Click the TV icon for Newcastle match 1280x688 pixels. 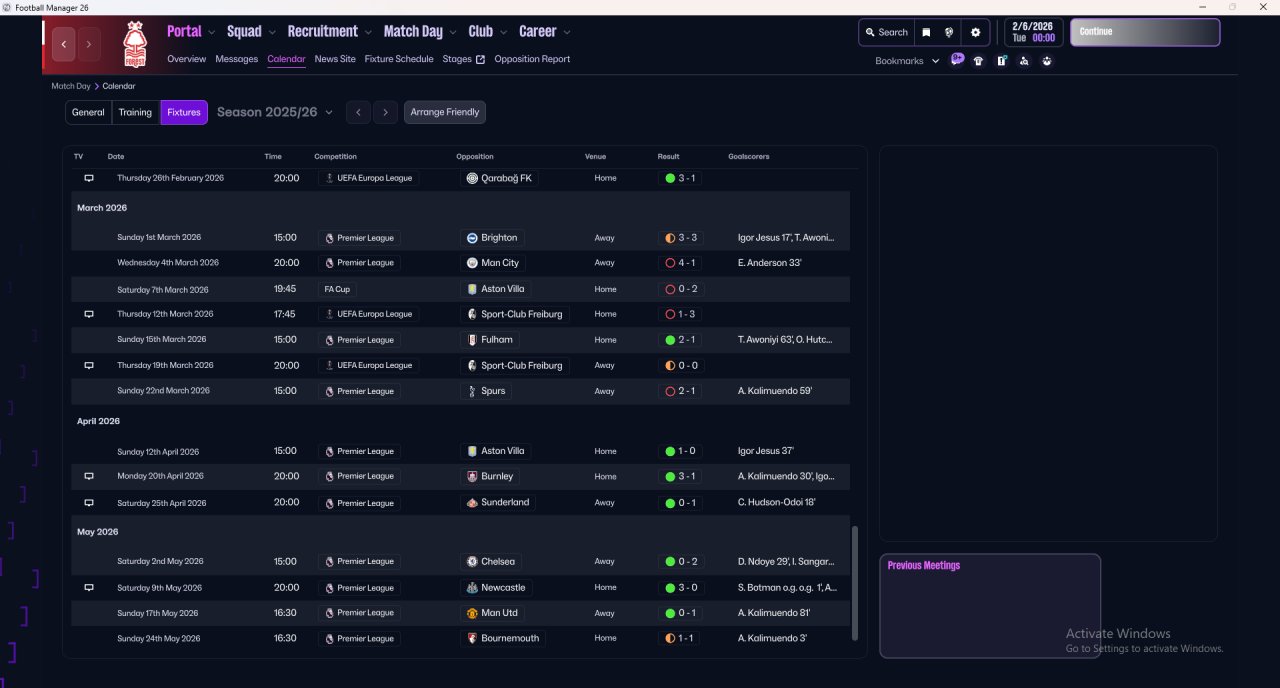pyautogui.click(x=88, y=588)
